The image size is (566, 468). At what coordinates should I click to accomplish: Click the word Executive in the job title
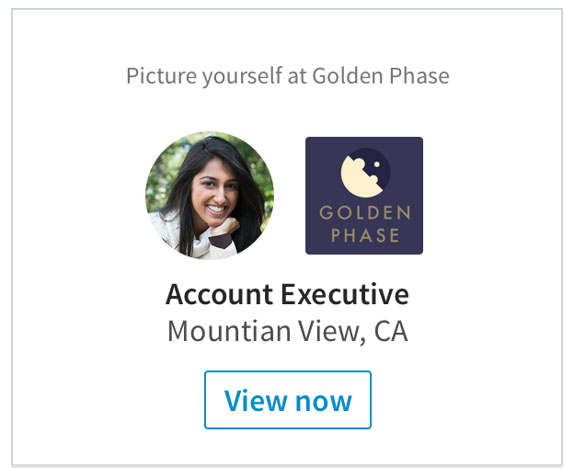pos(345,295)
